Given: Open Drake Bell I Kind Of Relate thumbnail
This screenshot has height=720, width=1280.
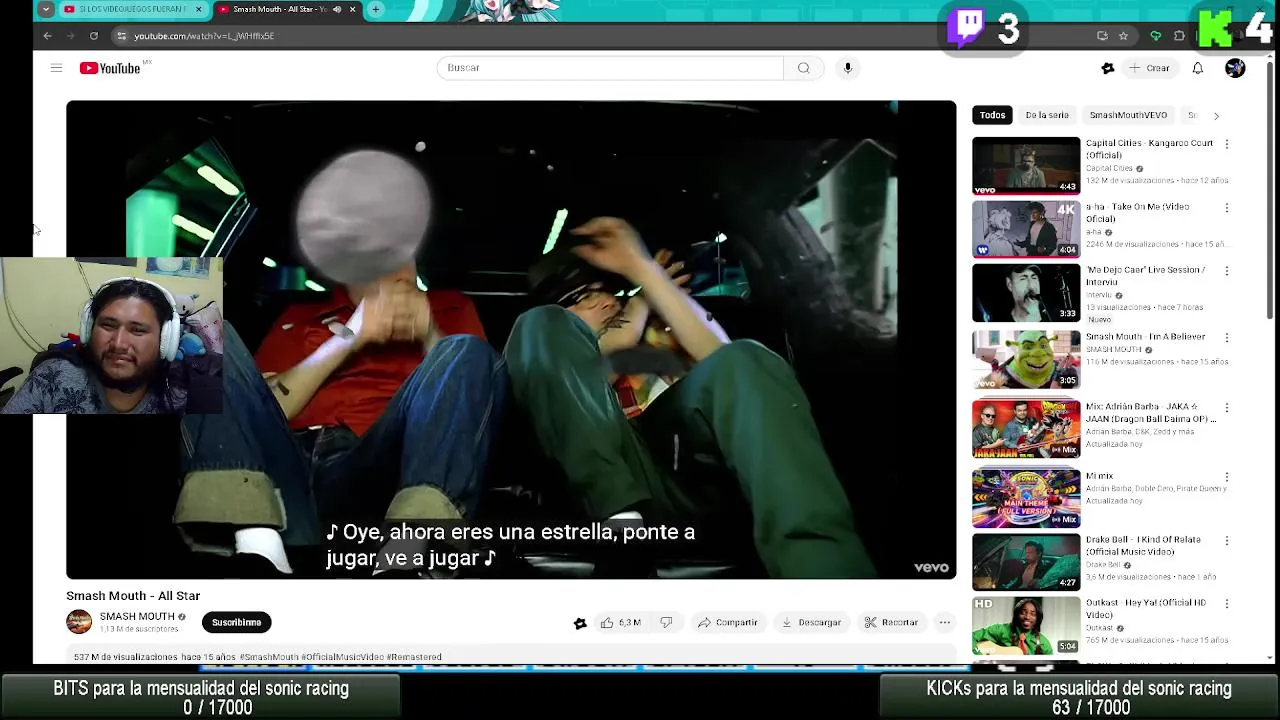Looking at the screenshot, I should point(1026,562).
